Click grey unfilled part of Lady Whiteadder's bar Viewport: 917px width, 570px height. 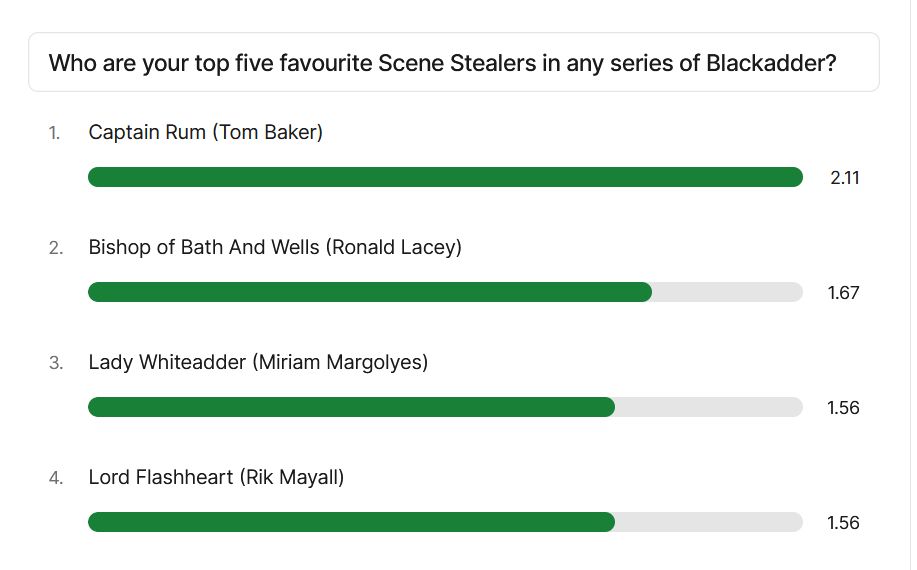(709, 407)
